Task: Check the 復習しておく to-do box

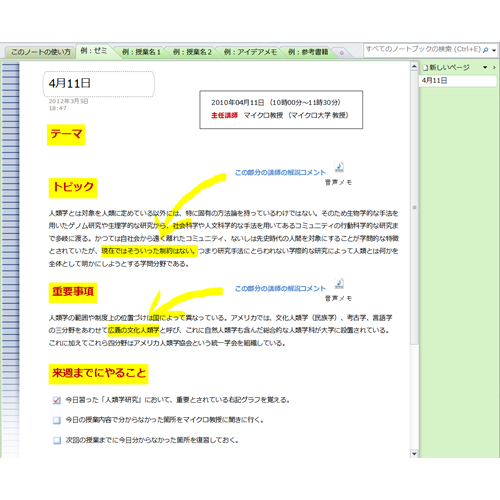Action: pyautogui.click(x=57, y=440)
